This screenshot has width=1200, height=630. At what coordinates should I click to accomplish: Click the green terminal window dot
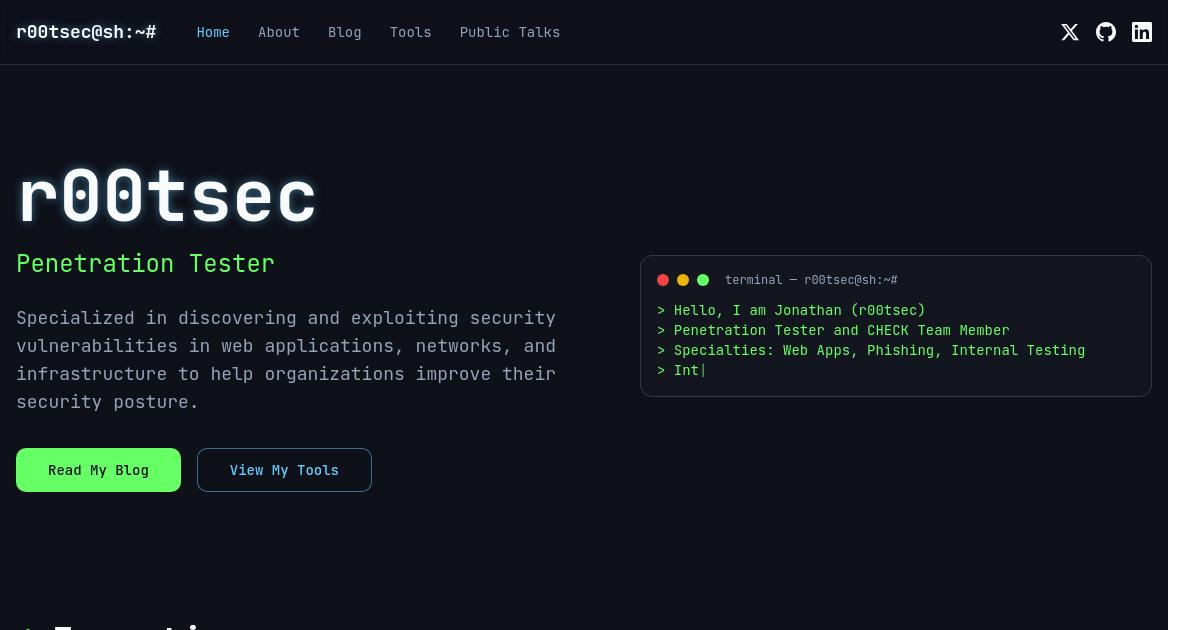[x=703, y=280]
